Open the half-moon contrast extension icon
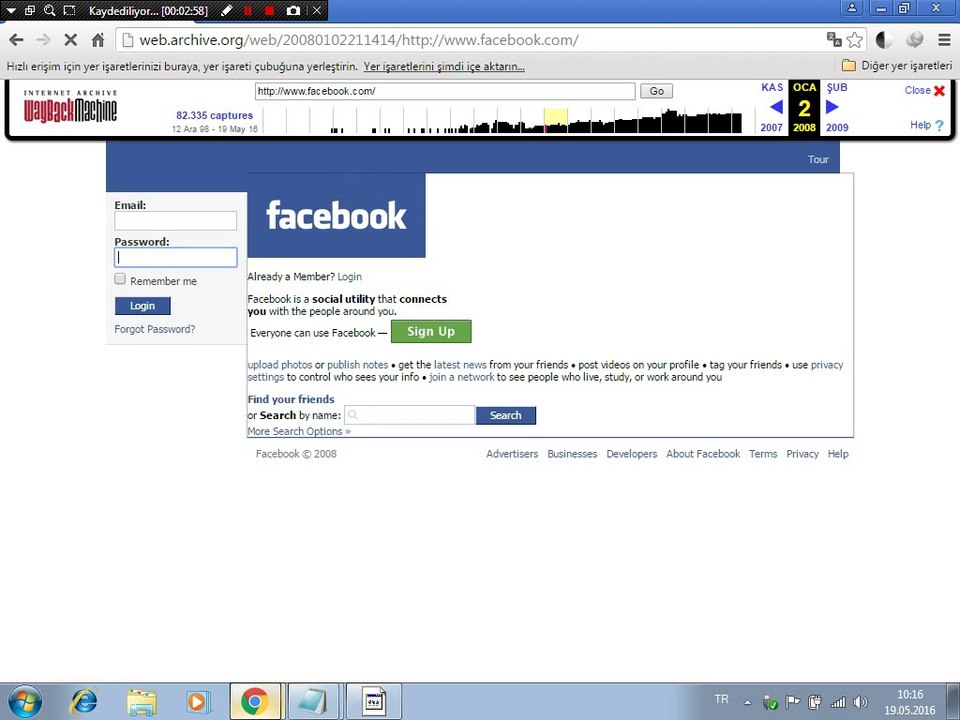The image size is (960, 720). pyautogui.click(x=884, y=40)
